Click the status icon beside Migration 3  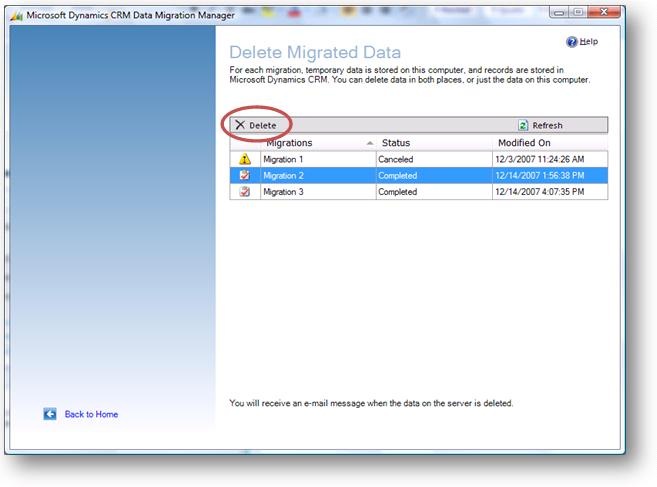coord(245,192)
